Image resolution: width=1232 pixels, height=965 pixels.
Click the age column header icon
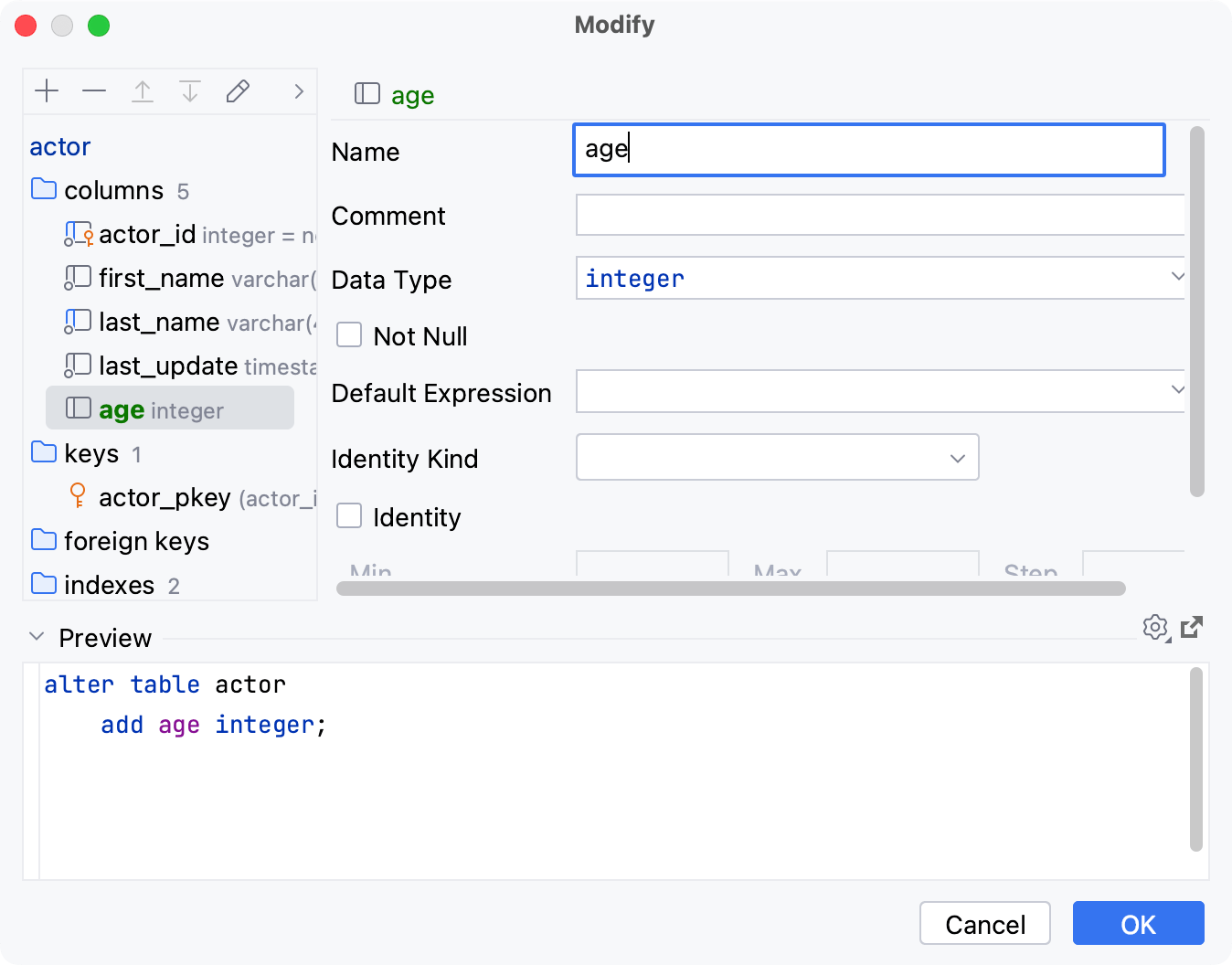(366, 93)
